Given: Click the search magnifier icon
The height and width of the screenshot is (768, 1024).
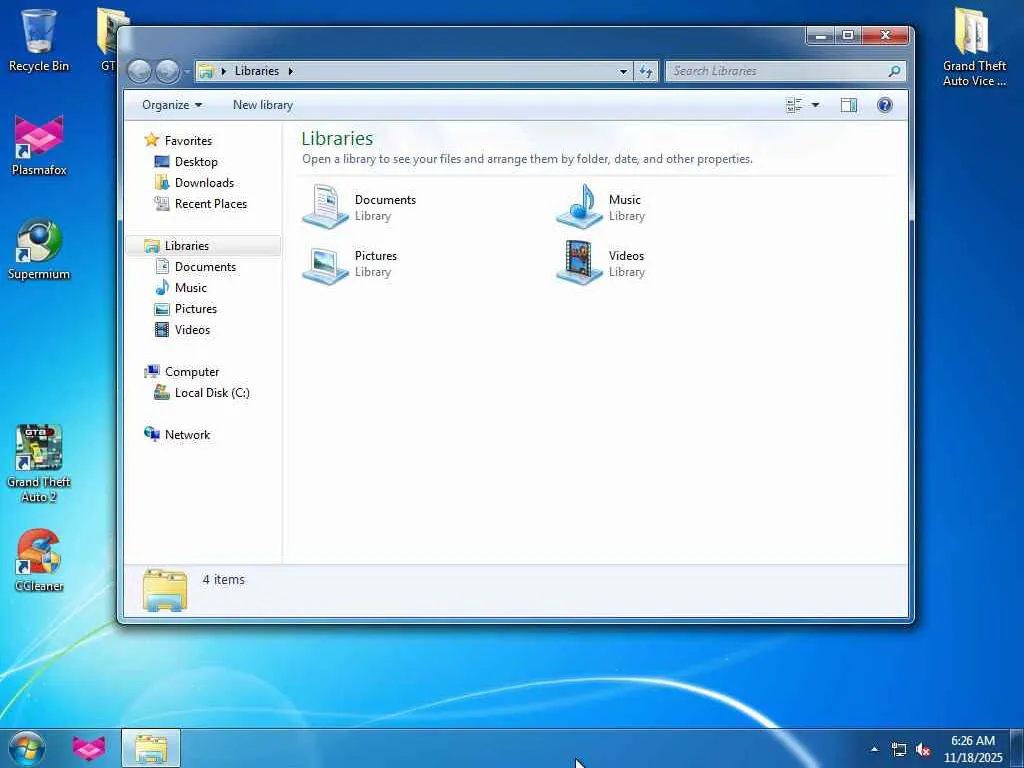Looking at the screenshot, I should click(x=894, y=71).
